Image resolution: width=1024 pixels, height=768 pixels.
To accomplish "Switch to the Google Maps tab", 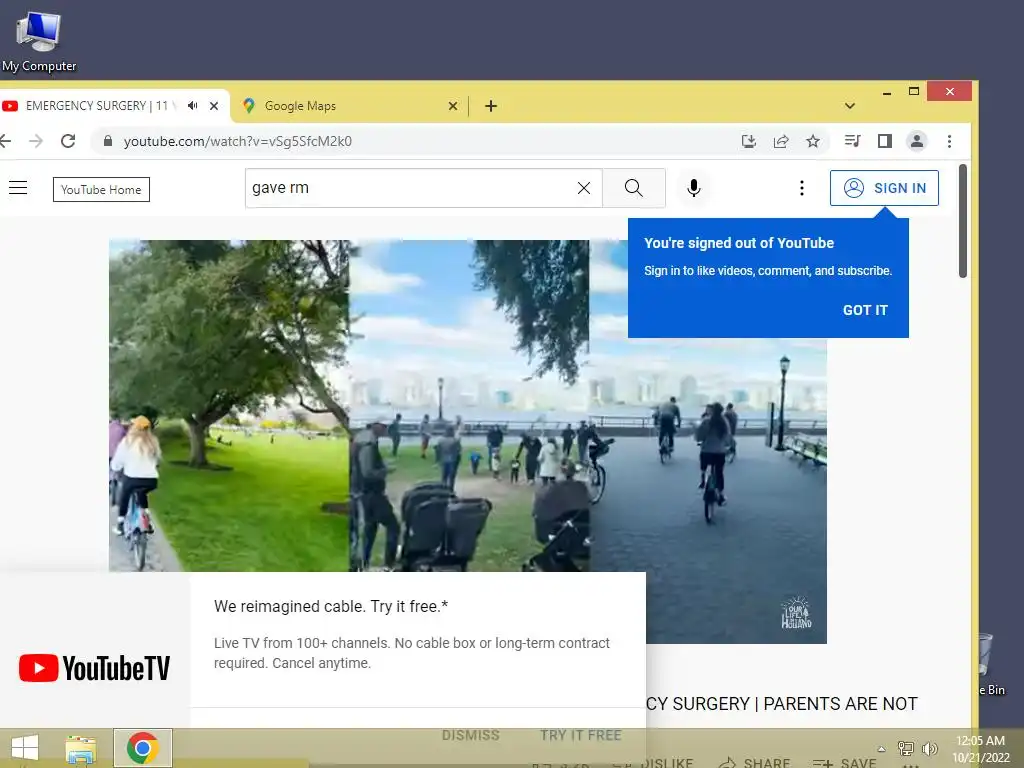I will [x=348, y=106].
